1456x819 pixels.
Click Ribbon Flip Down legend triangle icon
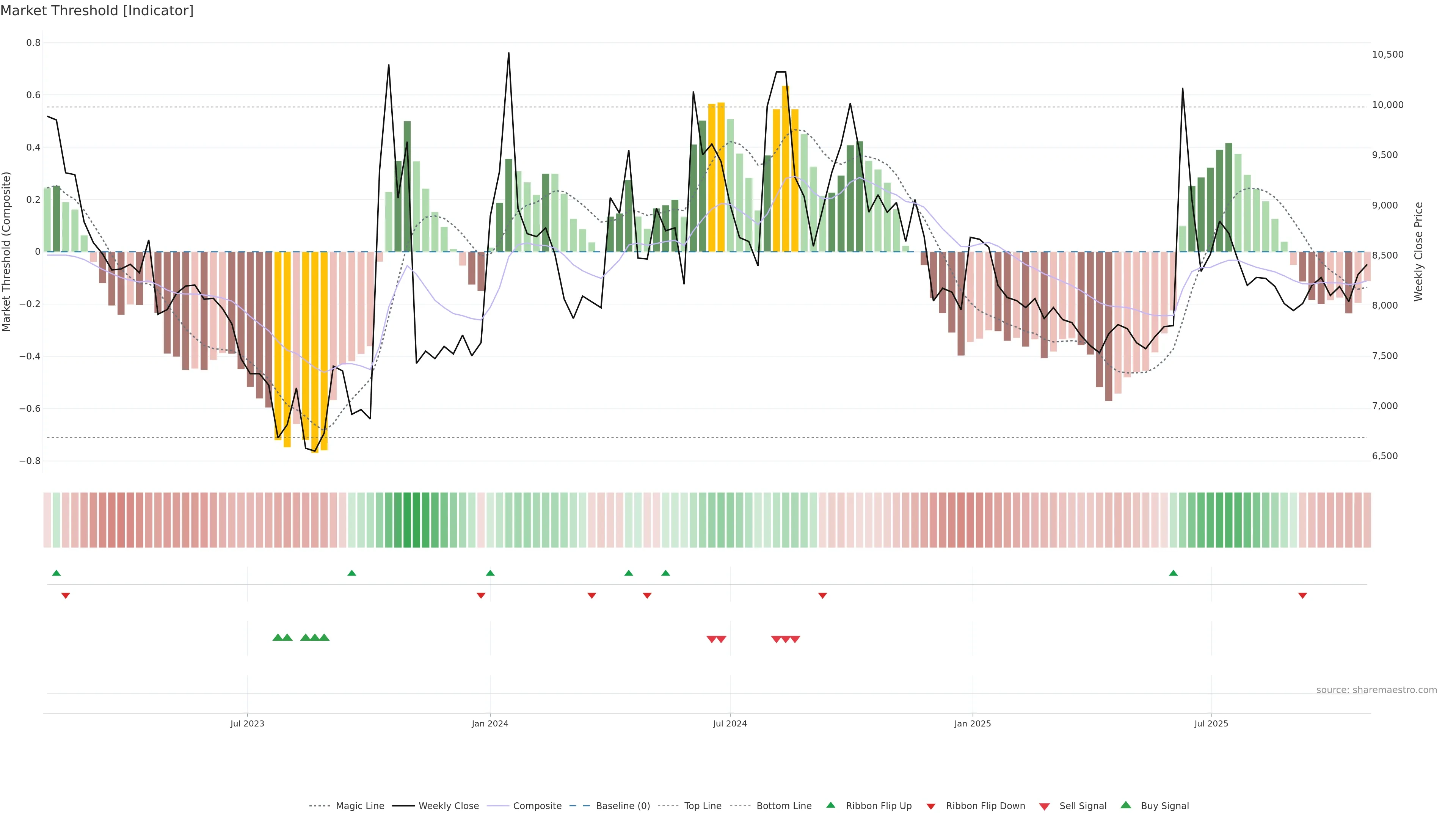[931, 806]
